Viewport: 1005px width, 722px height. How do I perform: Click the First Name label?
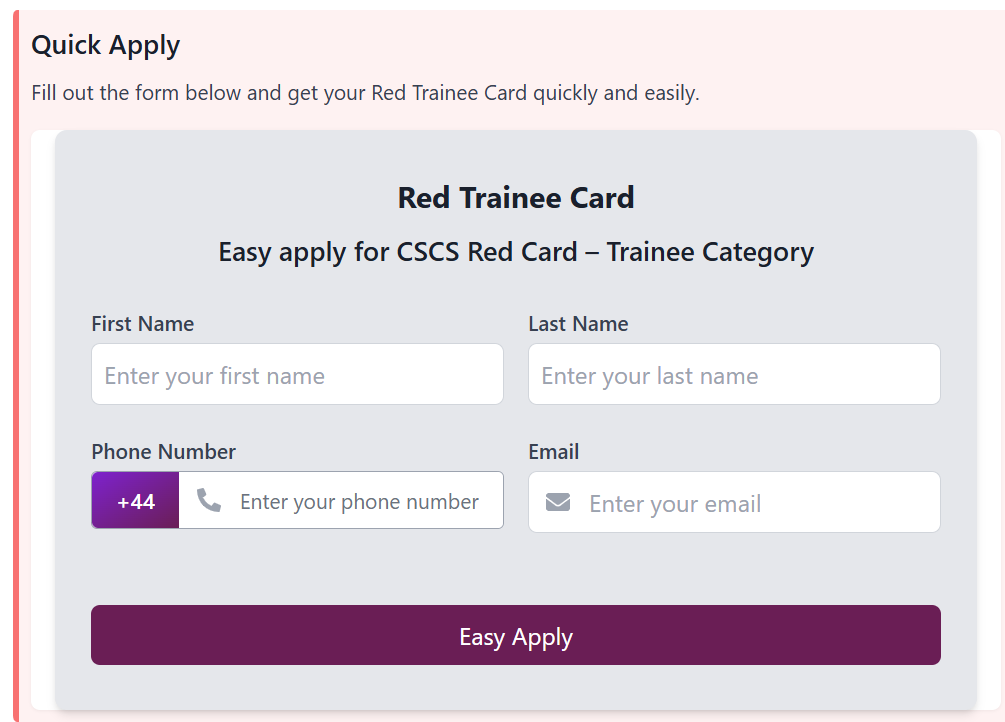coord(143,324)
